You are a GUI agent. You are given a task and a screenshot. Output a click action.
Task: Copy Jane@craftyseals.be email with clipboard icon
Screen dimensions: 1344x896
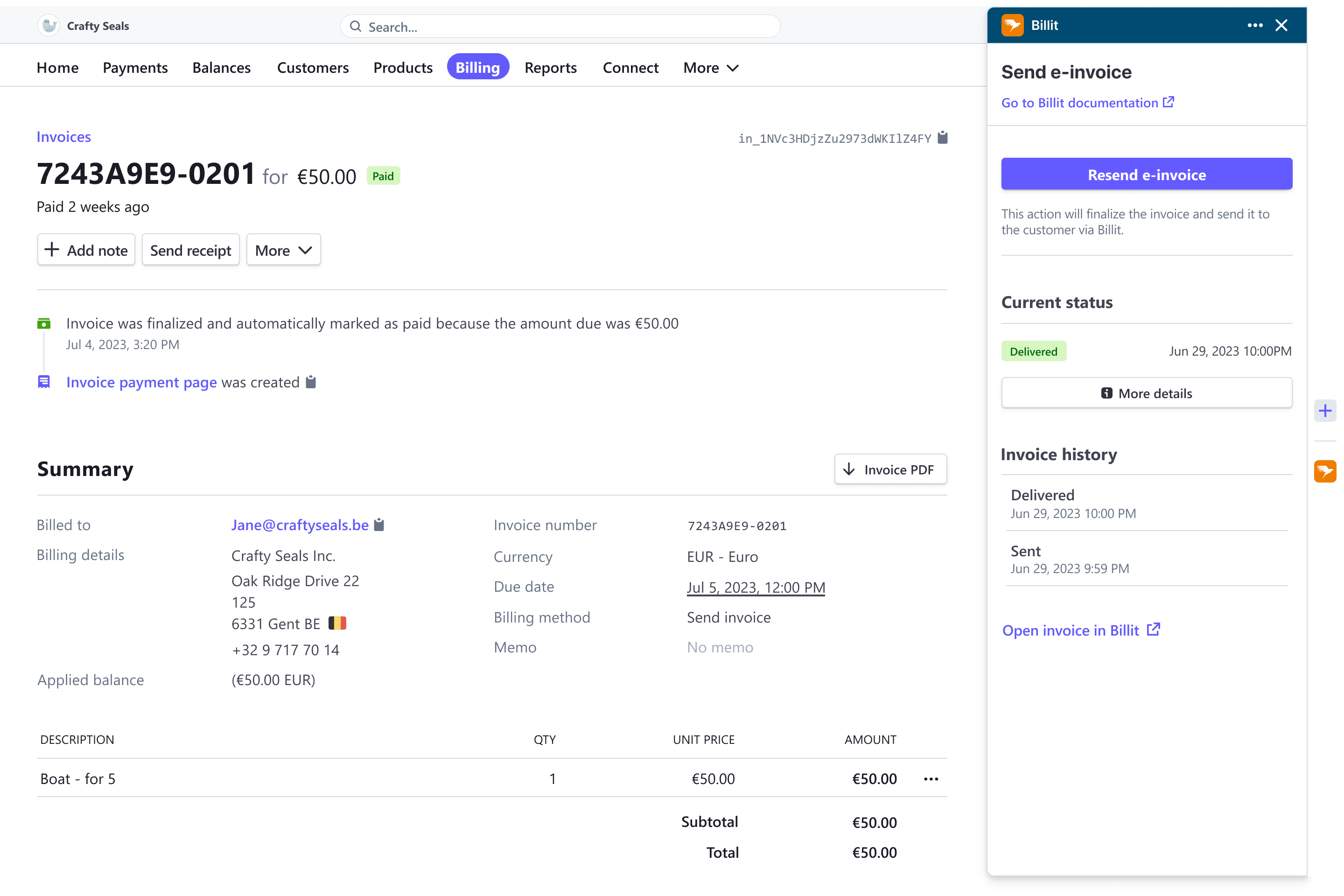point(379,524)
